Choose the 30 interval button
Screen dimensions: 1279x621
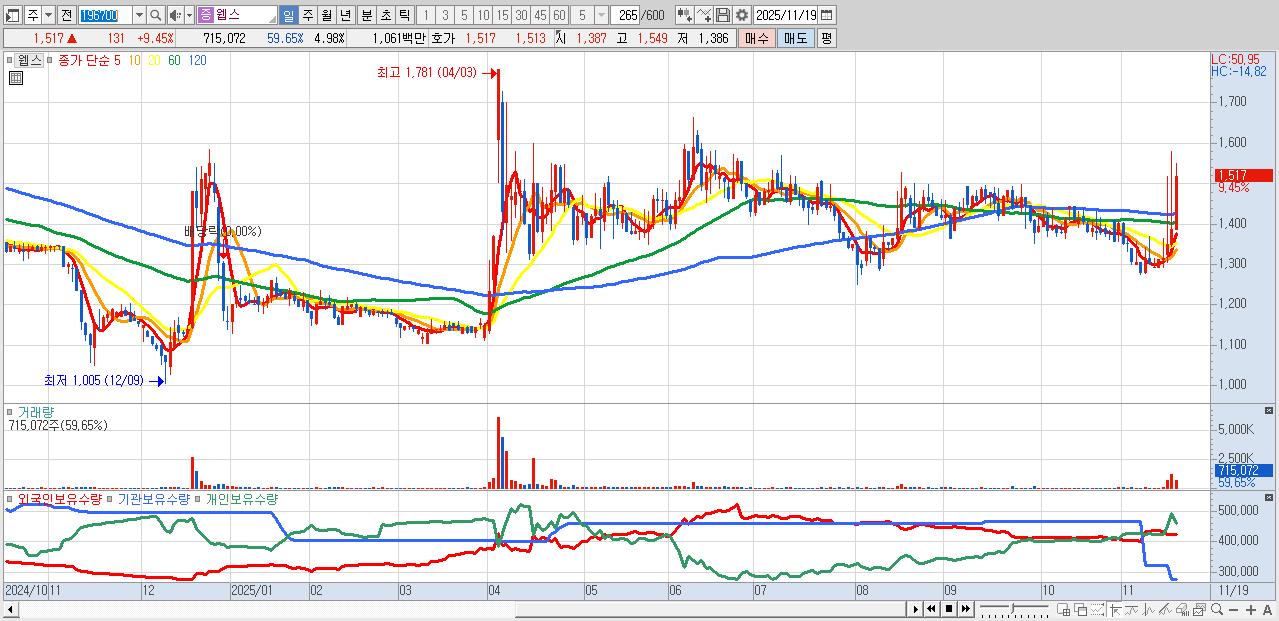[x=521, y=15]
